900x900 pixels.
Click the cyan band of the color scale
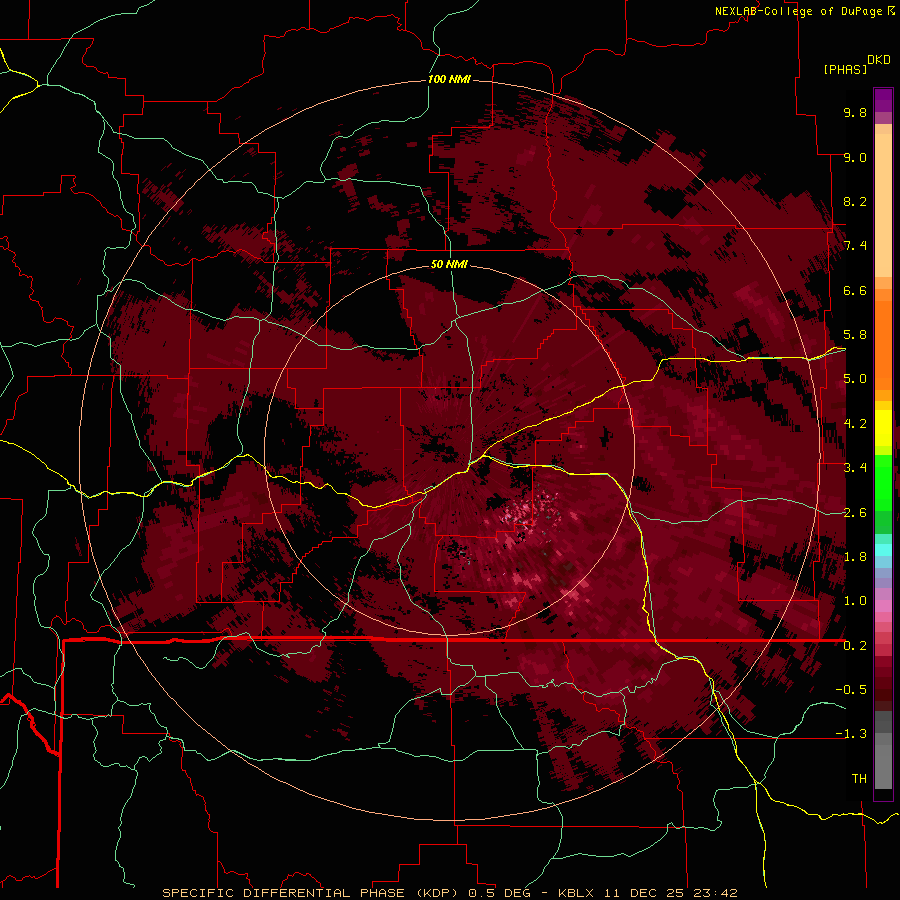[x=883, y=550]
